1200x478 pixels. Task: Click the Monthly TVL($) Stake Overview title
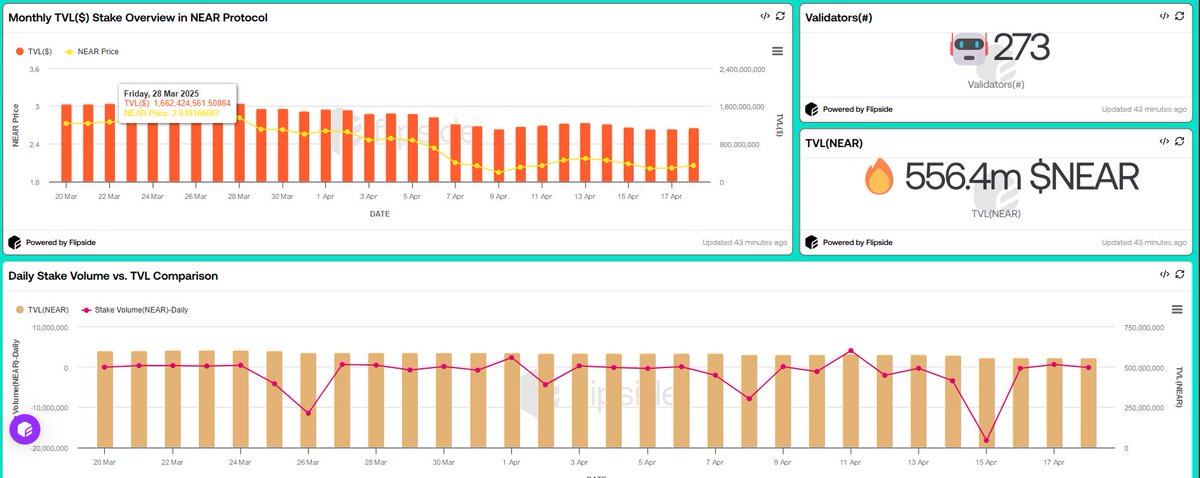138,18
